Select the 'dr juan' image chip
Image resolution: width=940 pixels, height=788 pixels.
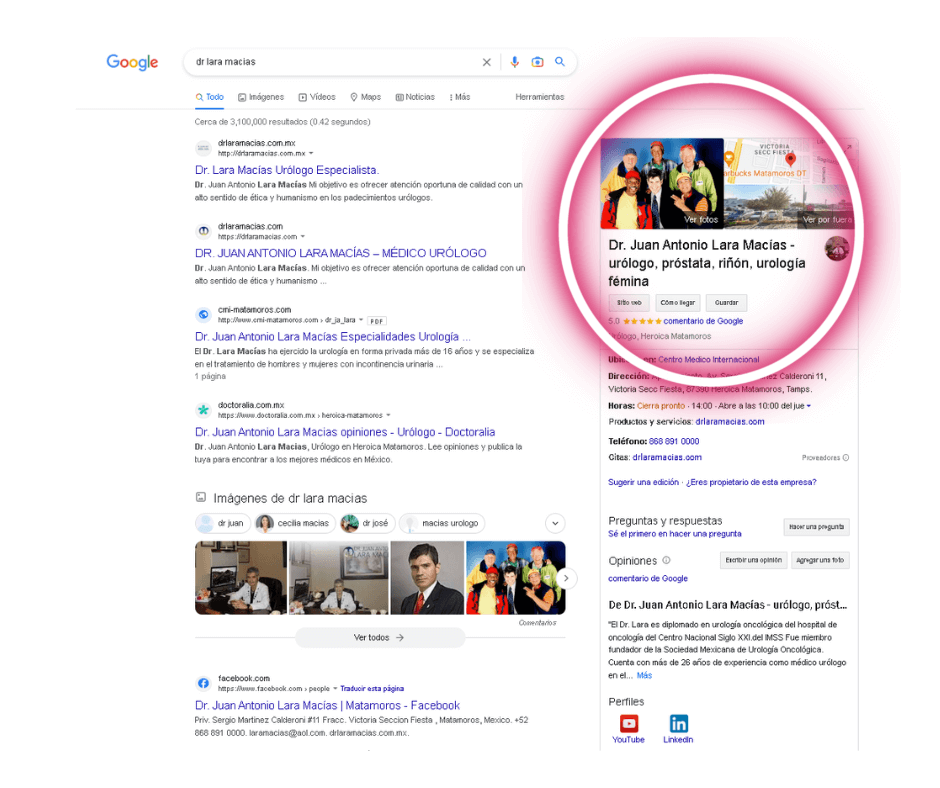coord(221,523)
